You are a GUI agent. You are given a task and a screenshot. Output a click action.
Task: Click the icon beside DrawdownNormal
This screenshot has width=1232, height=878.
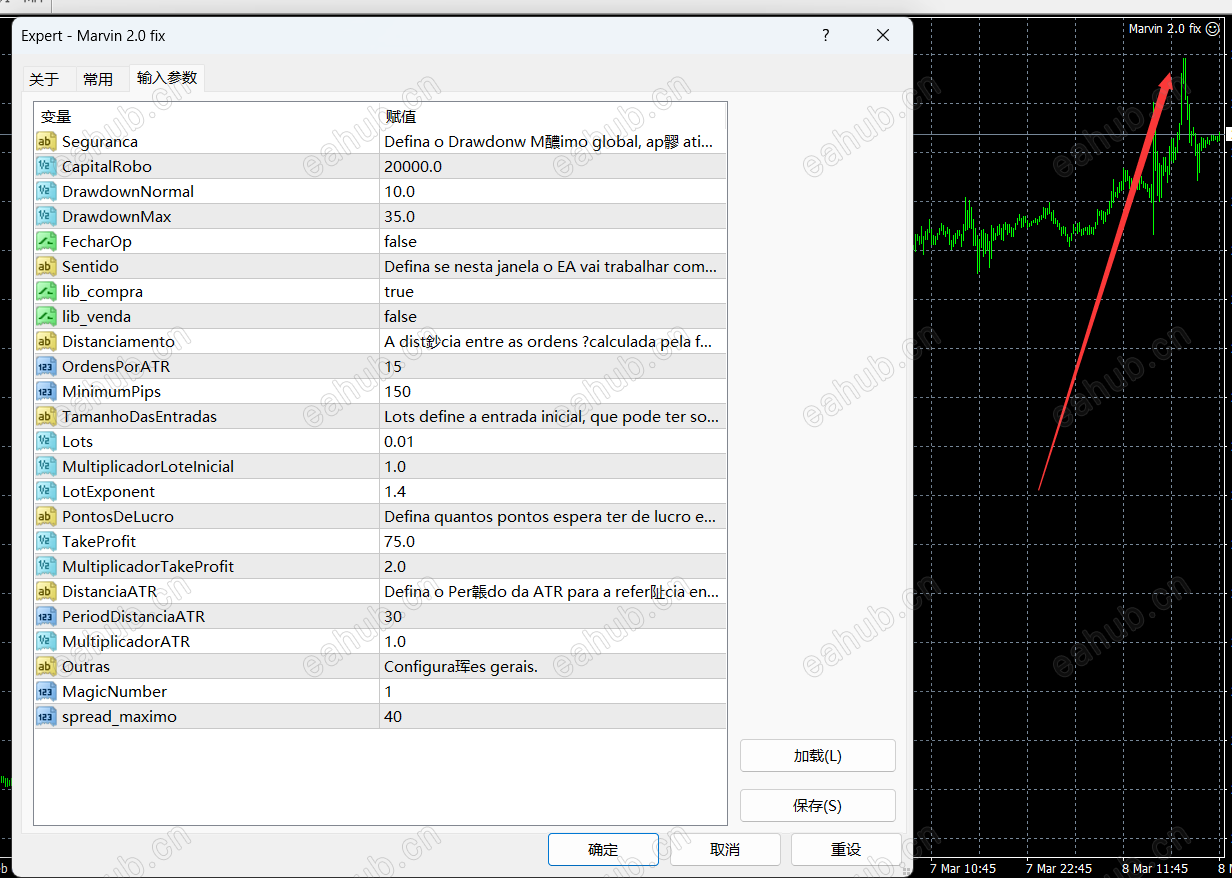[x=46, y=192]
